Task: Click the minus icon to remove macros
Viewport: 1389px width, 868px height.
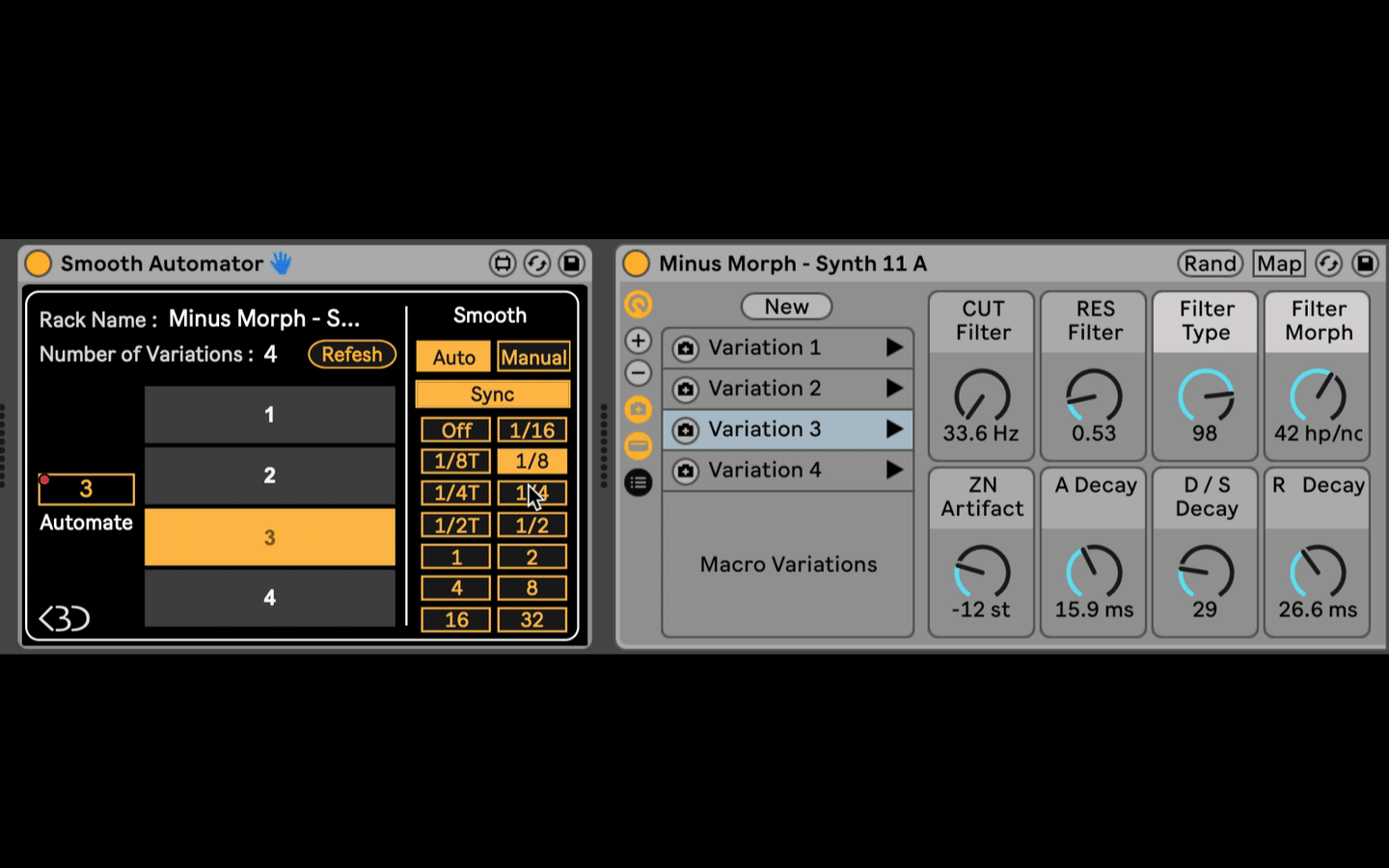Action: click(638, 373)
